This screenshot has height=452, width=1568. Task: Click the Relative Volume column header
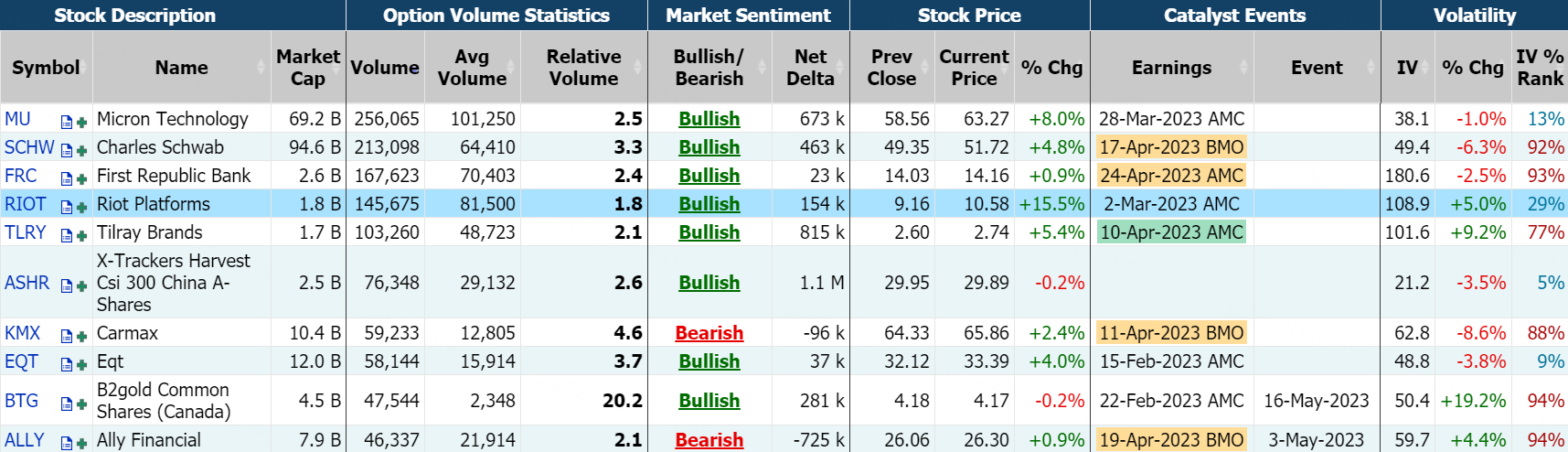583,68
